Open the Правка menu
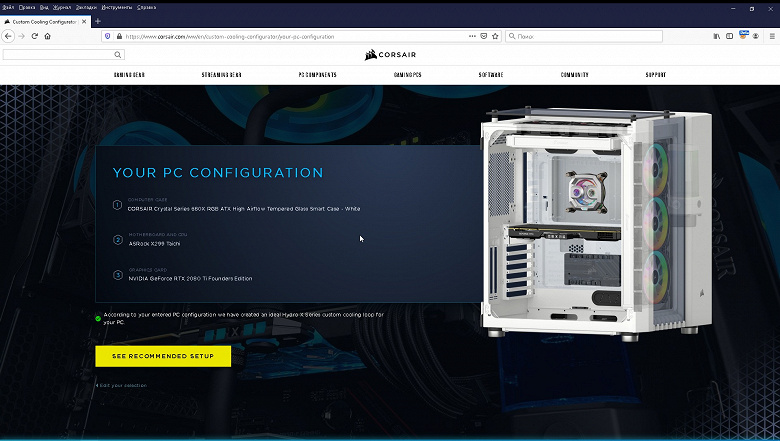The image size is (780, 441). [27, 7]
